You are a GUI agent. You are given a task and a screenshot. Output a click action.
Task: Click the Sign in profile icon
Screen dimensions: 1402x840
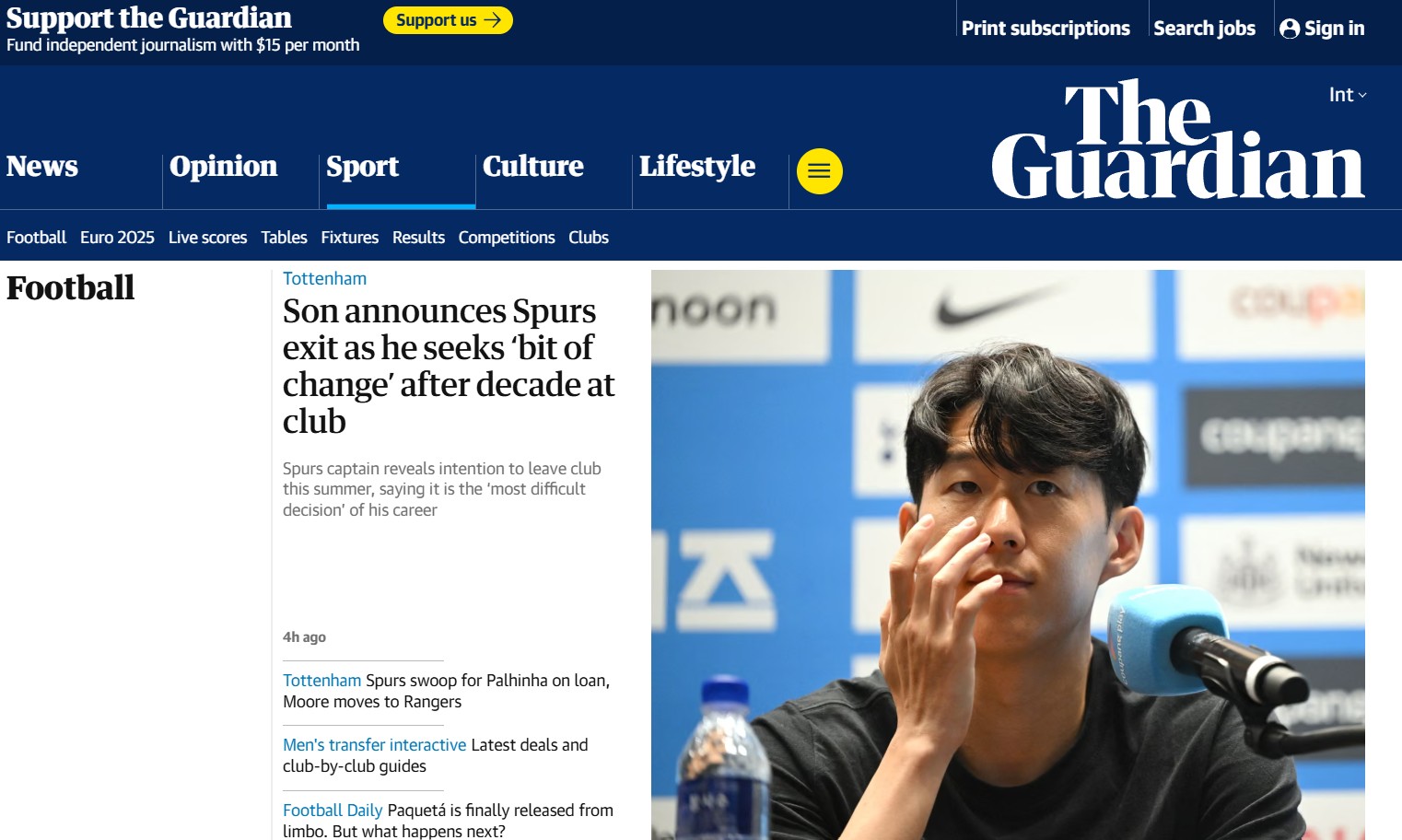click(x=1290, y=29)
